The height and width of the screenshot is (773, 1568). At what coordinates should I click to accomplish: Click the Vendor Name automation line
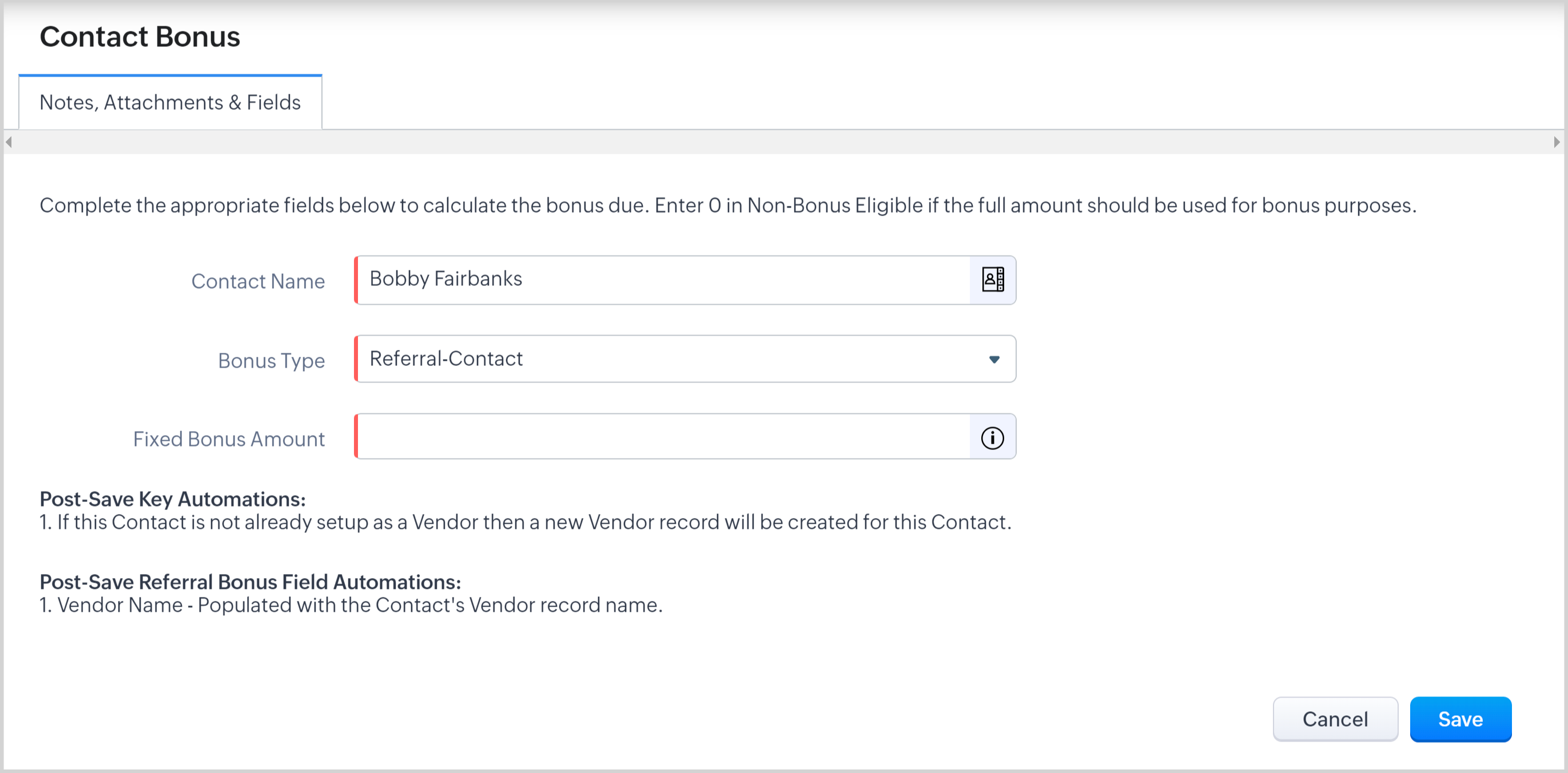click(351, 605)
